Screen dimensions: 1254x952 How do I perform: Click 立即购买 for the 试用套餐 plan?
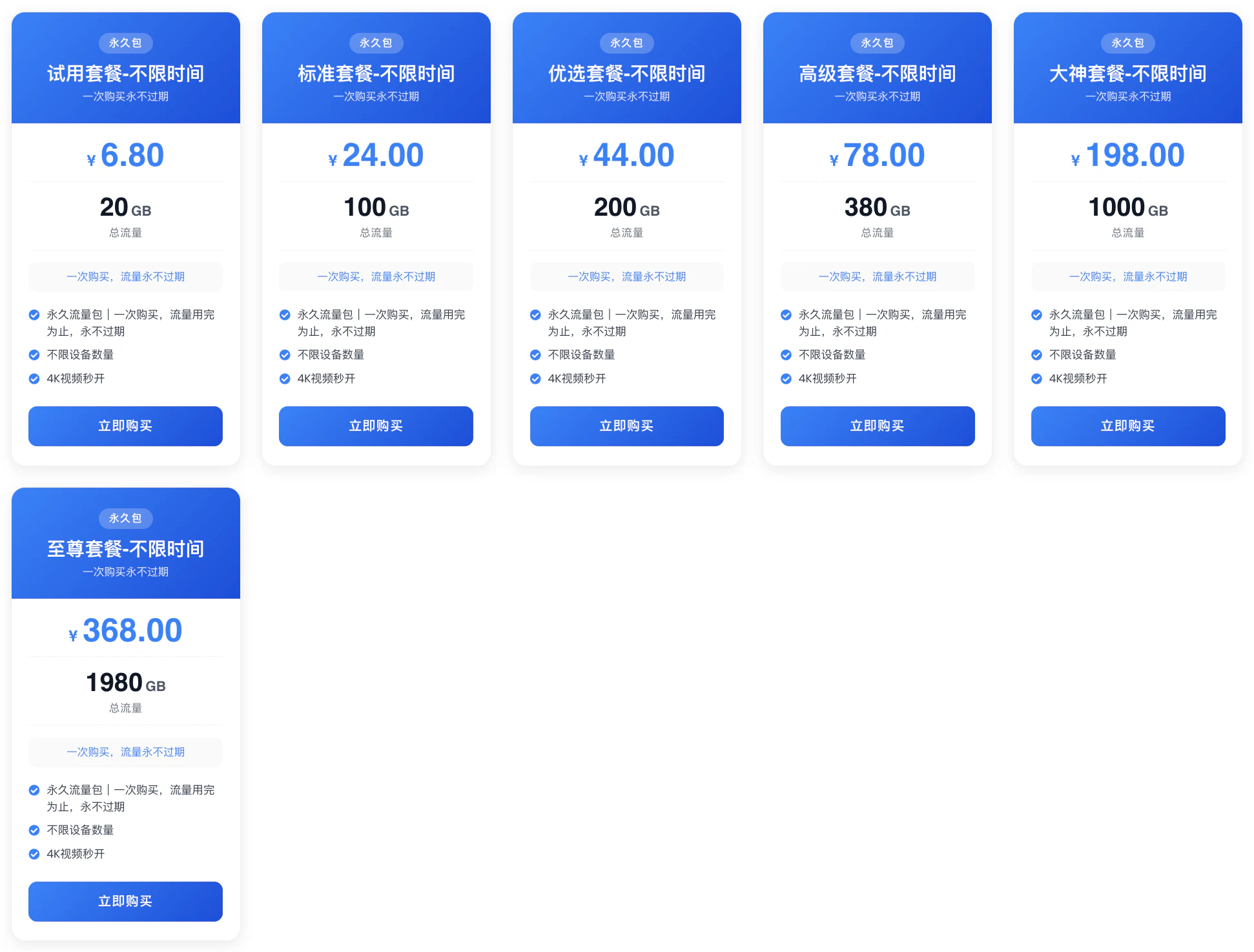tap(125, 426)
